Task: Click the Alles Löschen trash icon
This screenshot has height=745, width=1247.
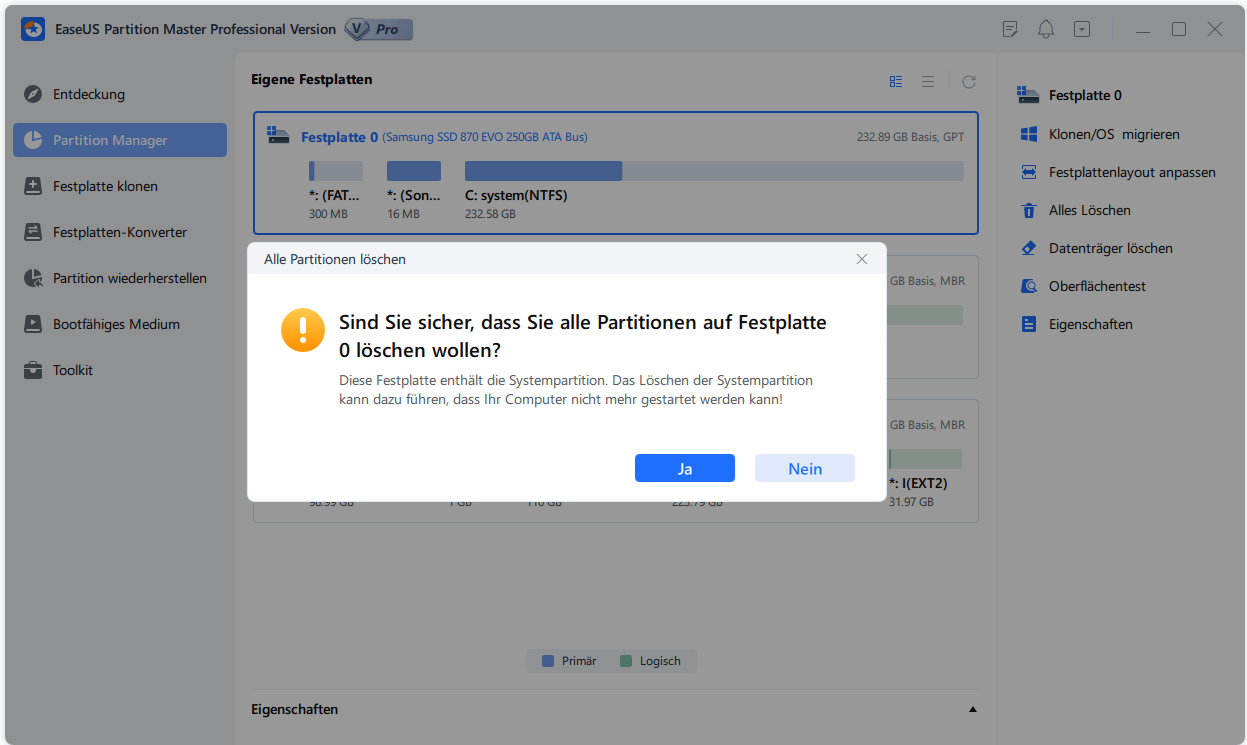Action: pyautogui.click(x=1029, y=210)
